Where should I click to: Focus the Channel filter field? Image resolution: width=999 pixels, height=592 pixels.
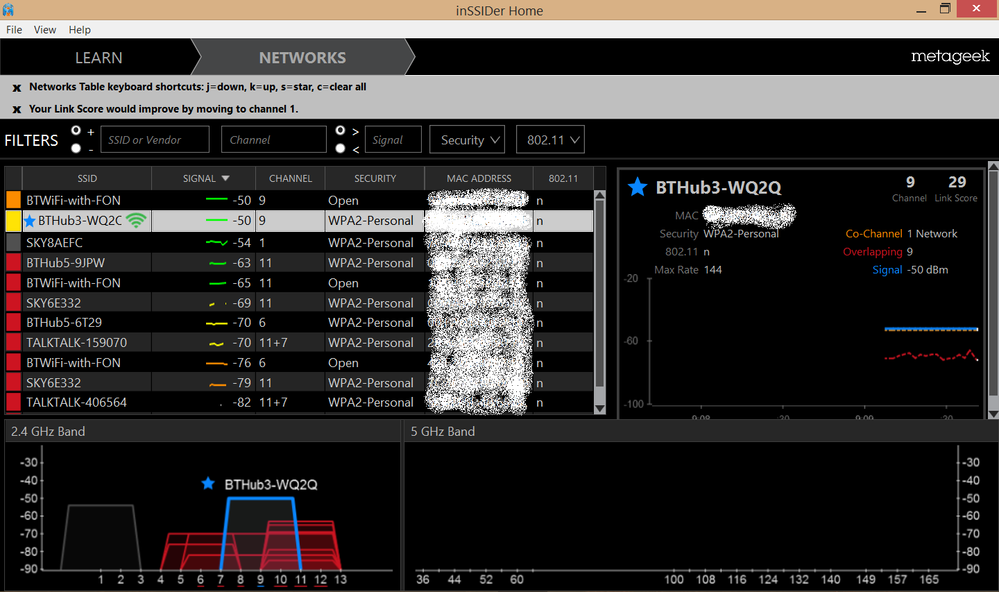[274, 140]
